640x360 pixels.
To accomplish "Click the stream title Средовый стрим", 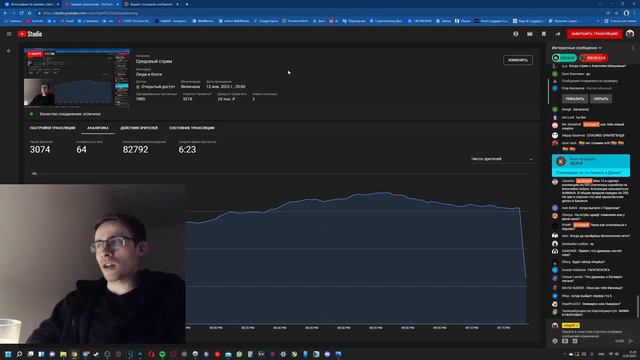I will (154, 61).
